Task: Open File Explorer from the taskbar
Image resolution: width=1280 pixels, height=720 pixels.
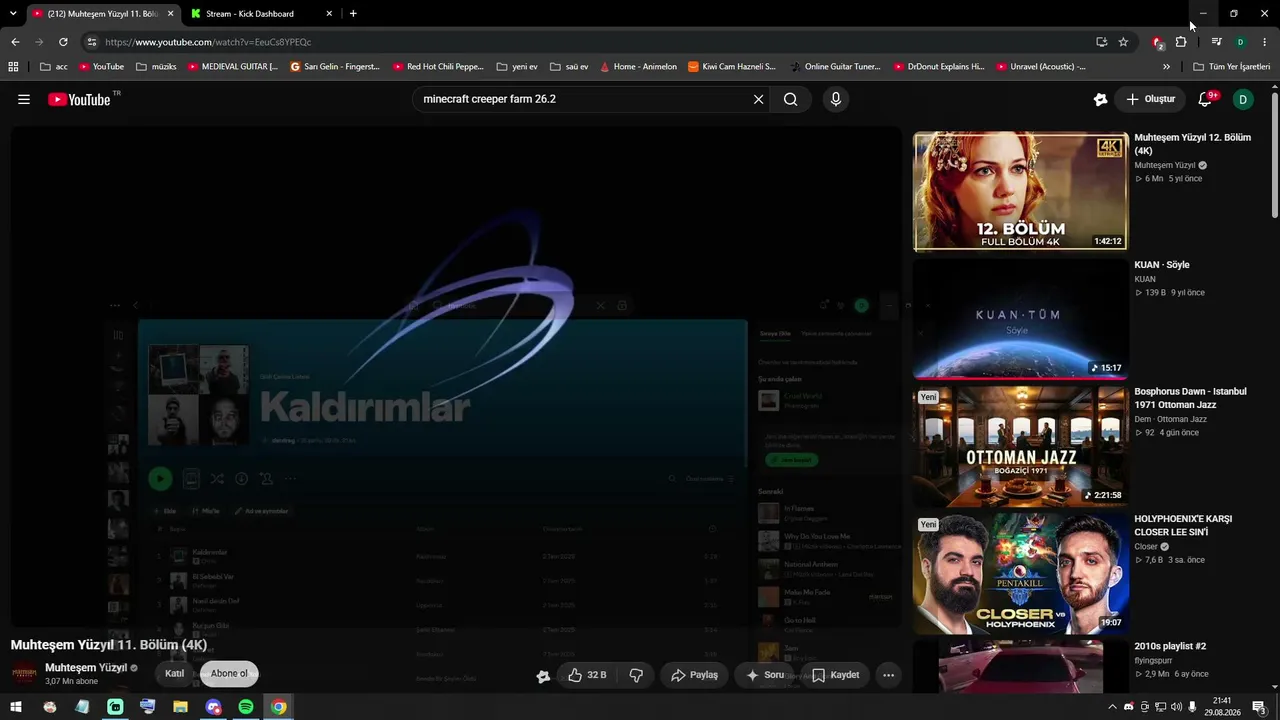Action: (x=180, y=707)
